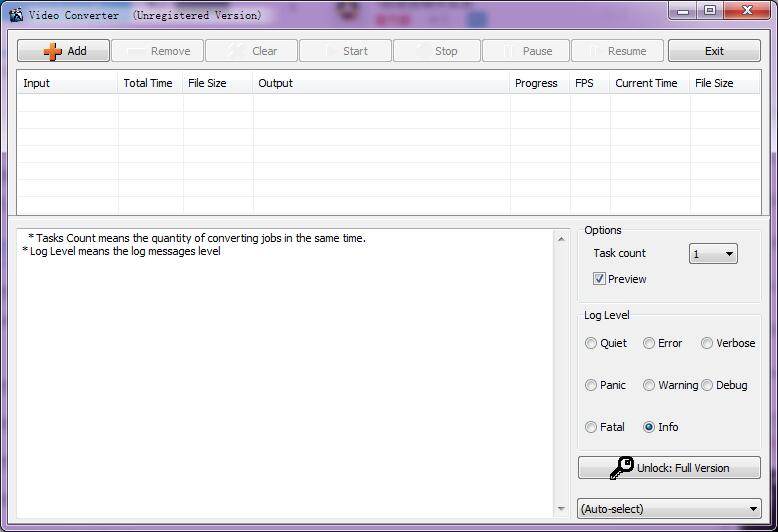Start the conversion with Start button
This screenshot has height=532, width=778.
pyautogui.click(x=344, y=51)
